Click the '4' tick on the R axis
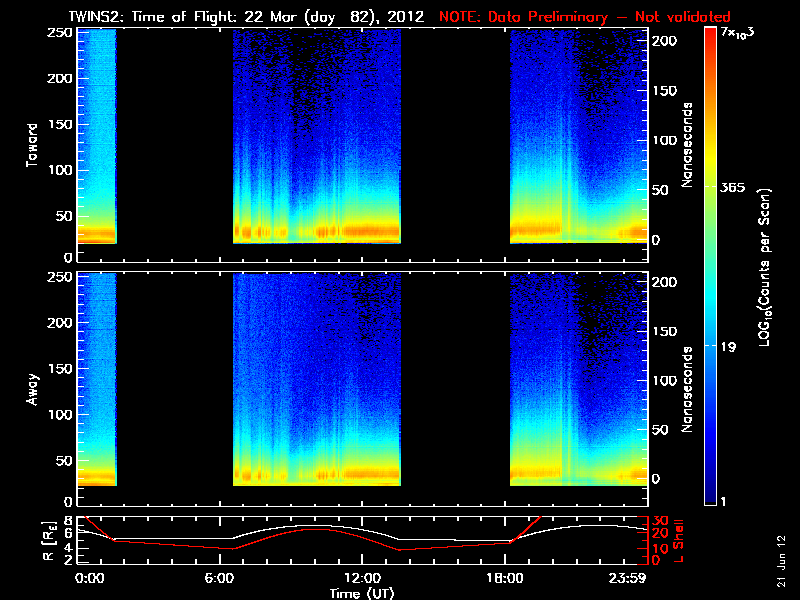800x600 pixels. click(x=68, y=548)
